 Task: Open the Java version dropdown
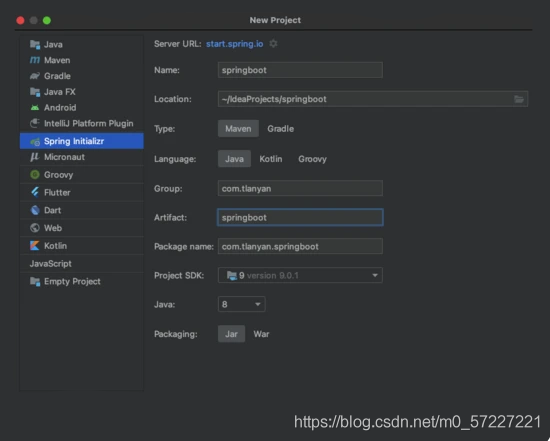(241, 304)
